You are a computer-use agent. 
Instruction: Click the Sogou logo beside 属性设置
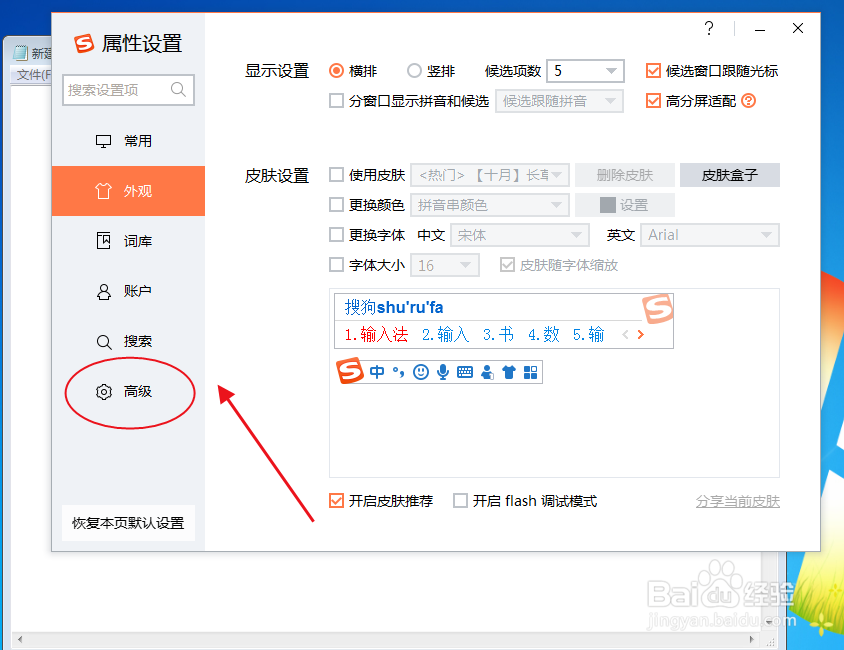(84, 44)
